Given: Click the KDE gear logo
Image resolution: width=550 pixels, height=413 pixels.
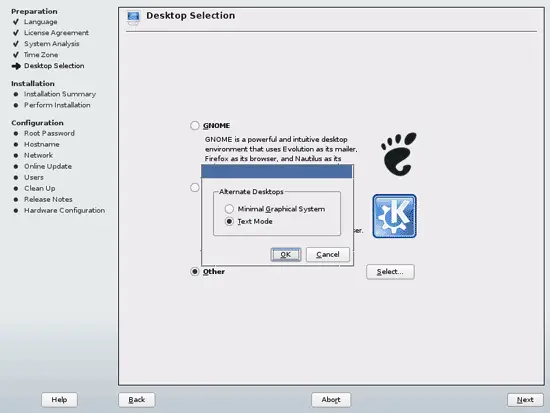Looking at the screenshot, I should 395,216.
